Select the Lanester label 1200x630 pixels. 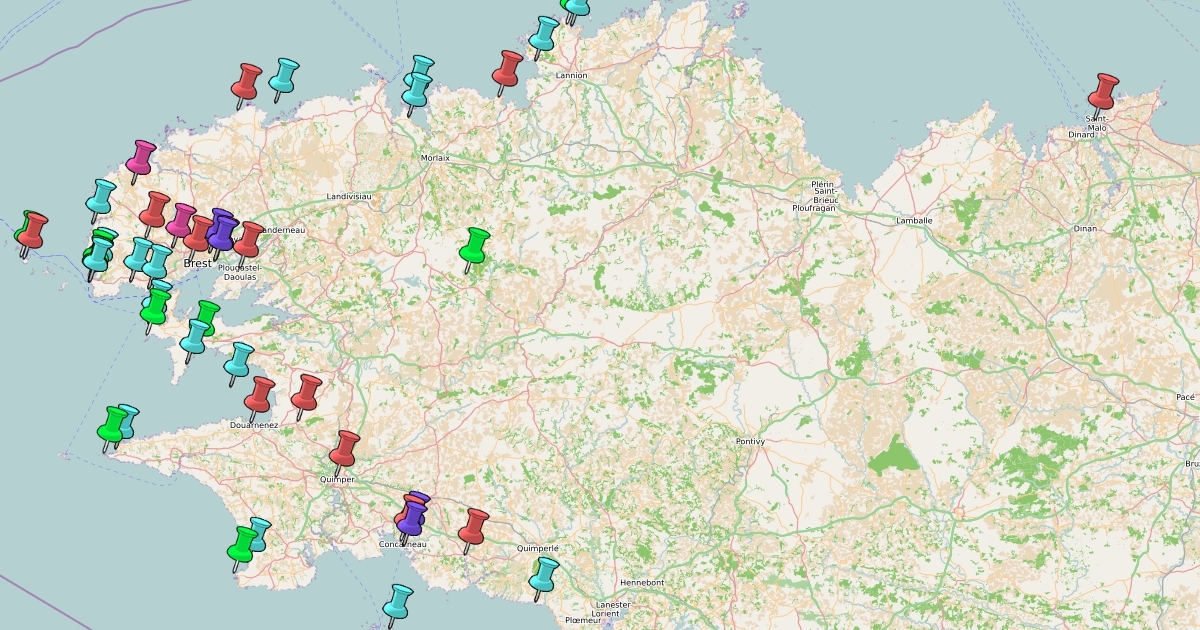click(x=612, y=604)
